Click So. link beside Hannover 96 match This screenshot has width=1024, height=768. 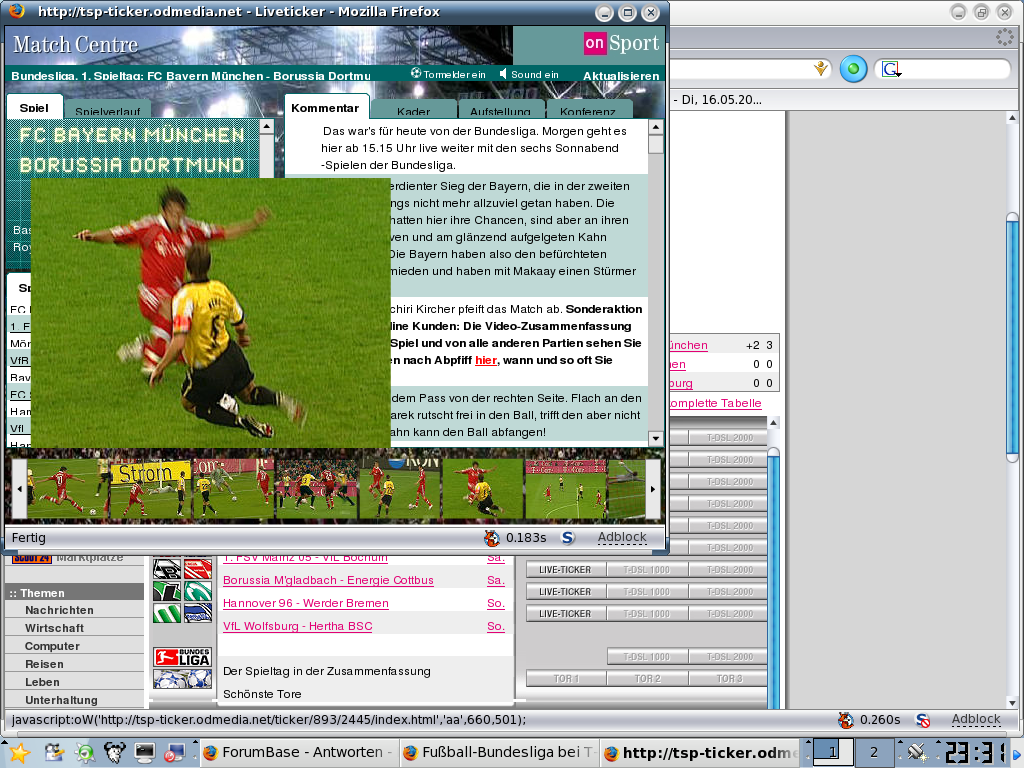496,603
